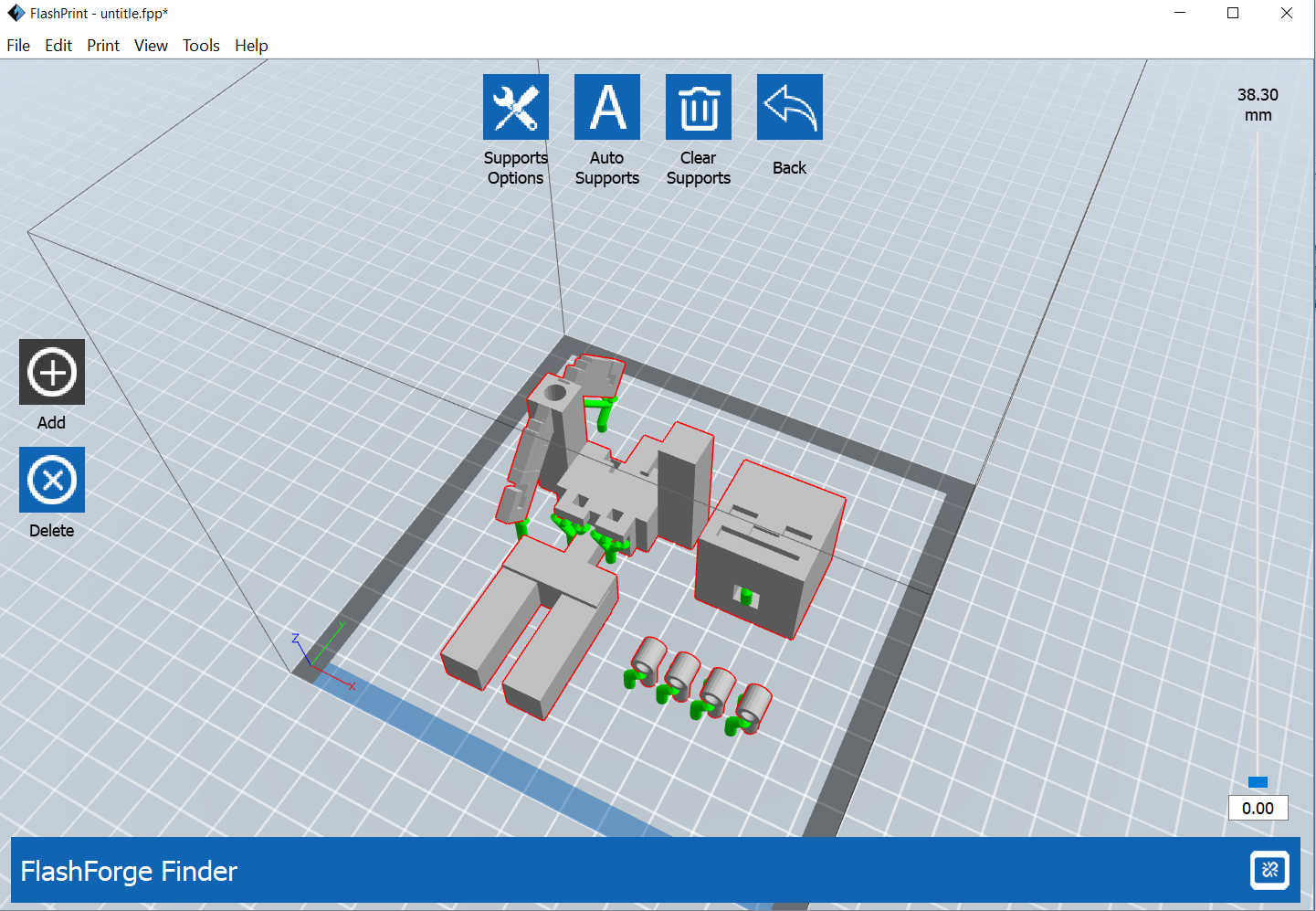
Task: Click the 0.00 height input field
Action: 1258,808
